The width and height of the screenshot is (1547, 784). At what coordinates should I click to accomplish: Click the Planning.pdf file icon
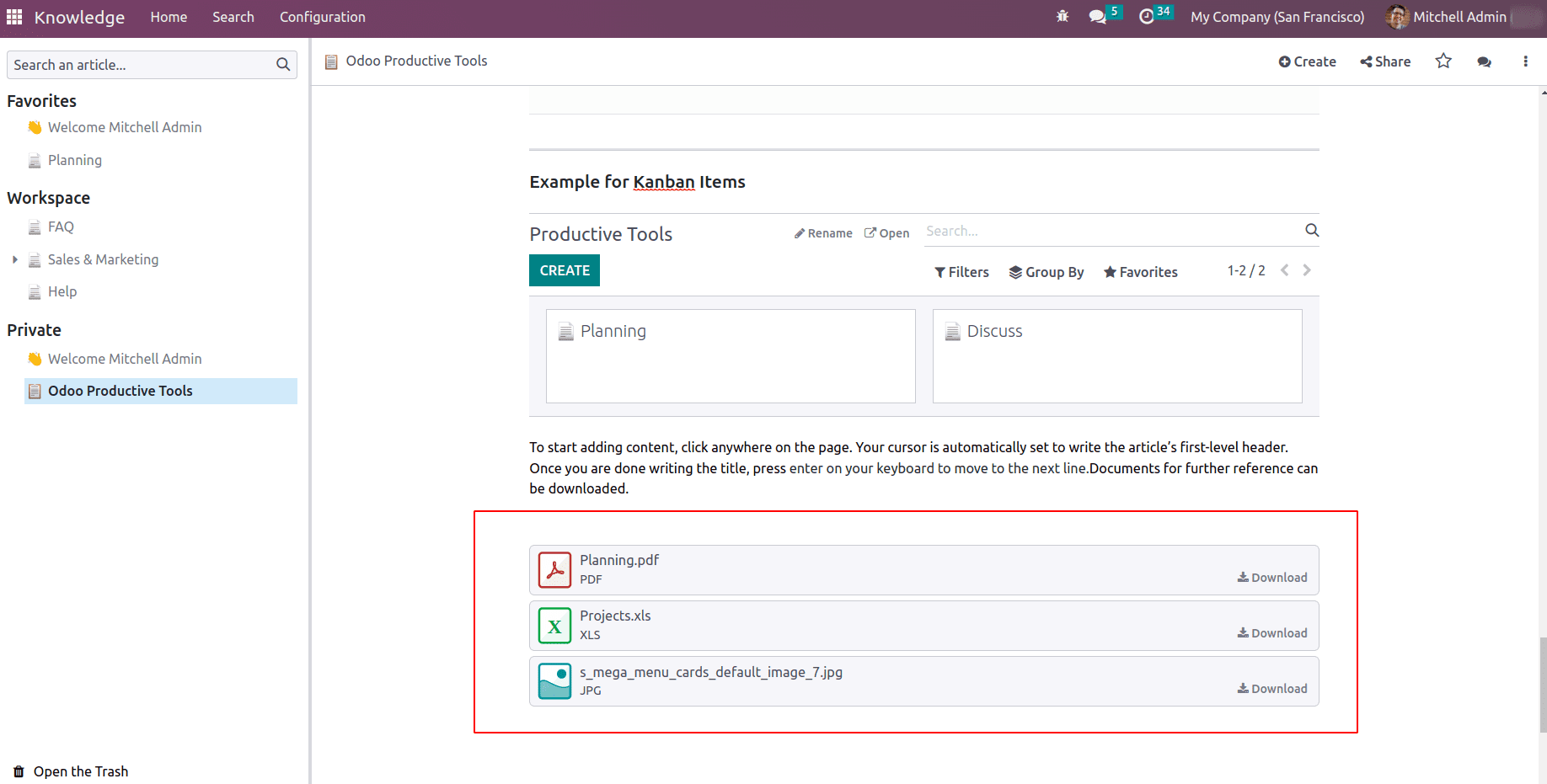[554, 570]
